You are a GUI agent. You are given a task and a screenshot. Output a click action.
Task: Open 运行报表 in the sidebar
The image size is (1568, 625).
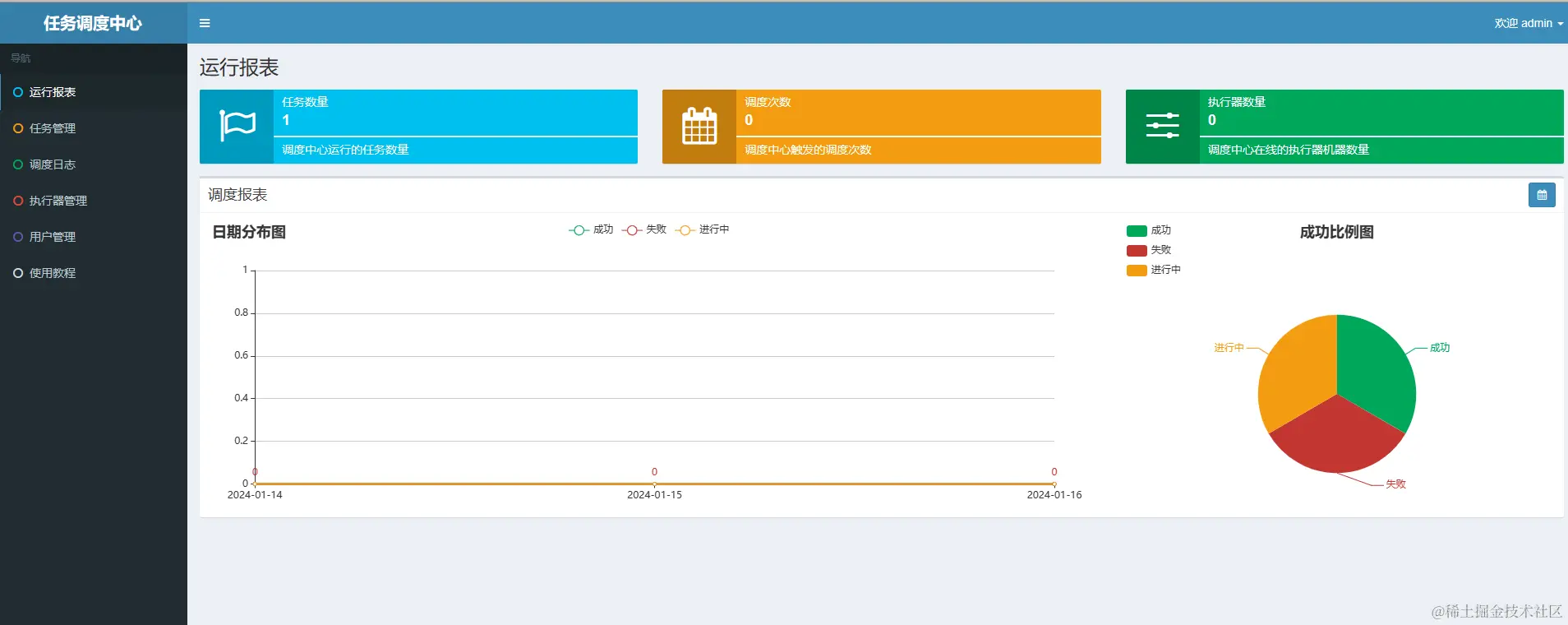pyautogui.click(x=94, y=92)
